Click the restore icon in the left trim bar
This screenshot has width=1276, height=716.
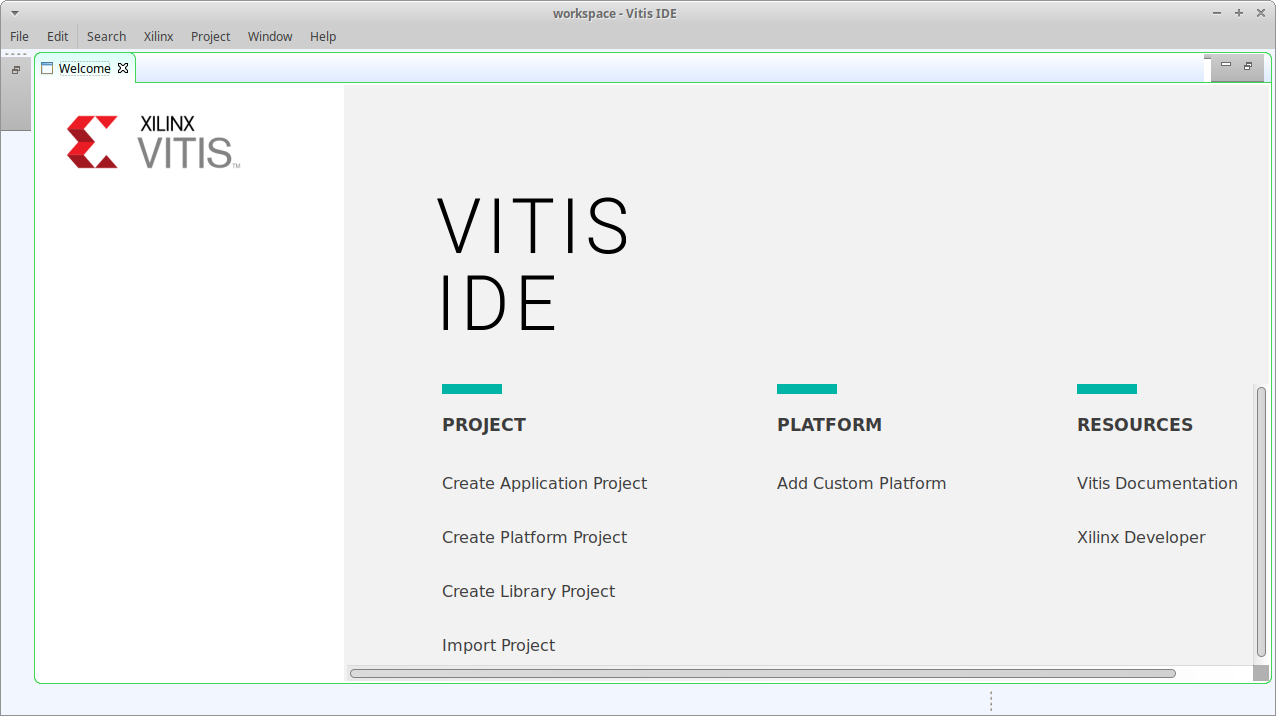16,70
